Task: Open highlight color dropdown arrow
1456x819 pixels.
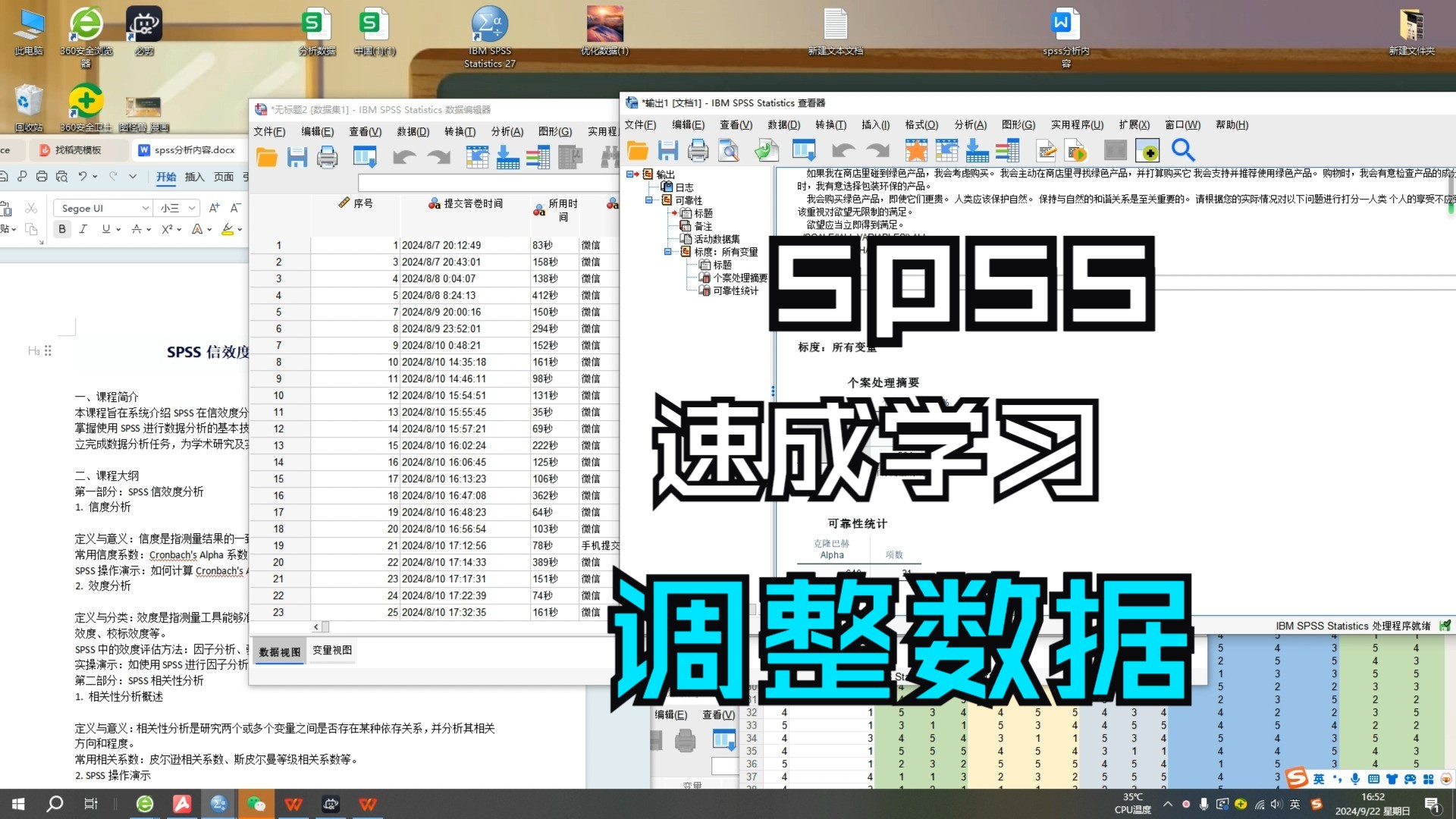Action: pos(240,230)
